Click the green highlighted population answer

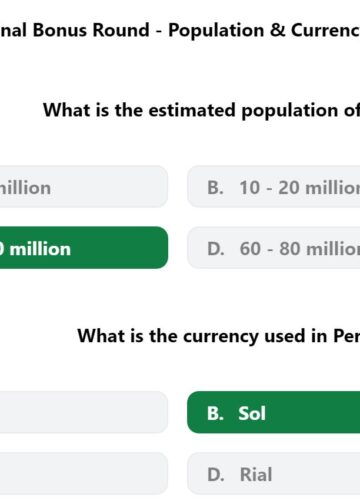click(x=84, y=248)
